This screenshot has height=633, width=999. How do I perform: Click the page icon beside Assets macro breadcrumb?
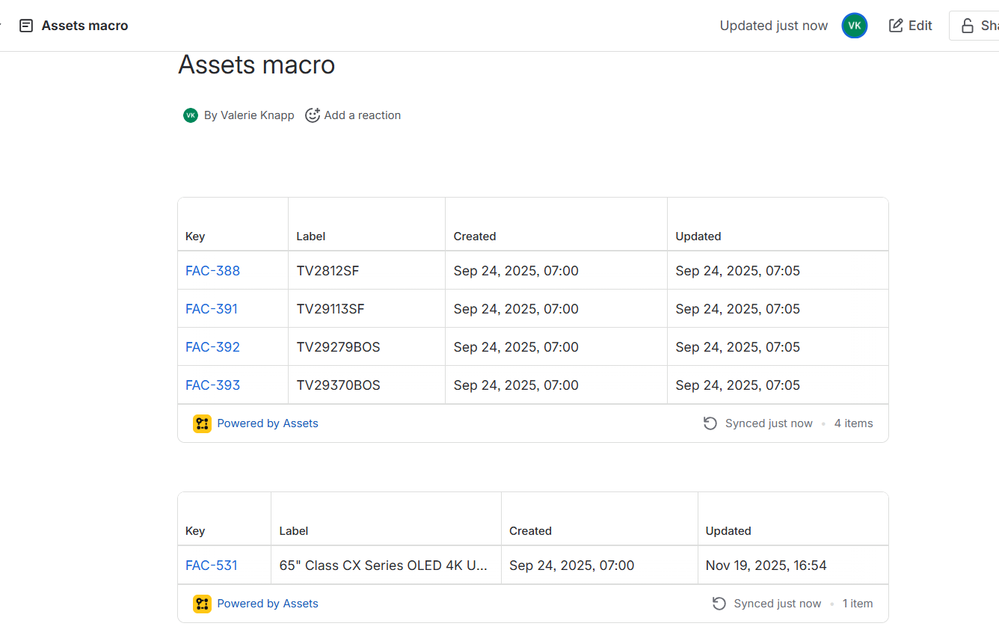(26, 25)
